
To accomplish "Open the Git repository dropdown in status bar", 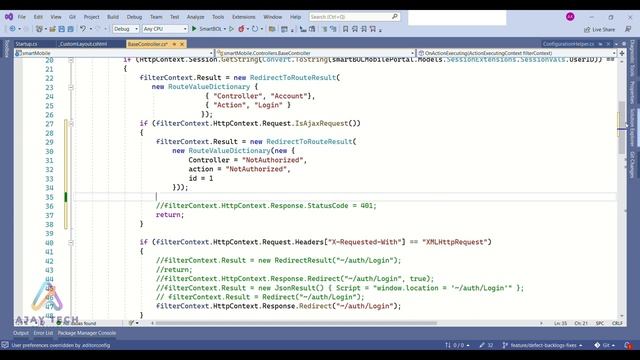I will (x=604, y=345).
